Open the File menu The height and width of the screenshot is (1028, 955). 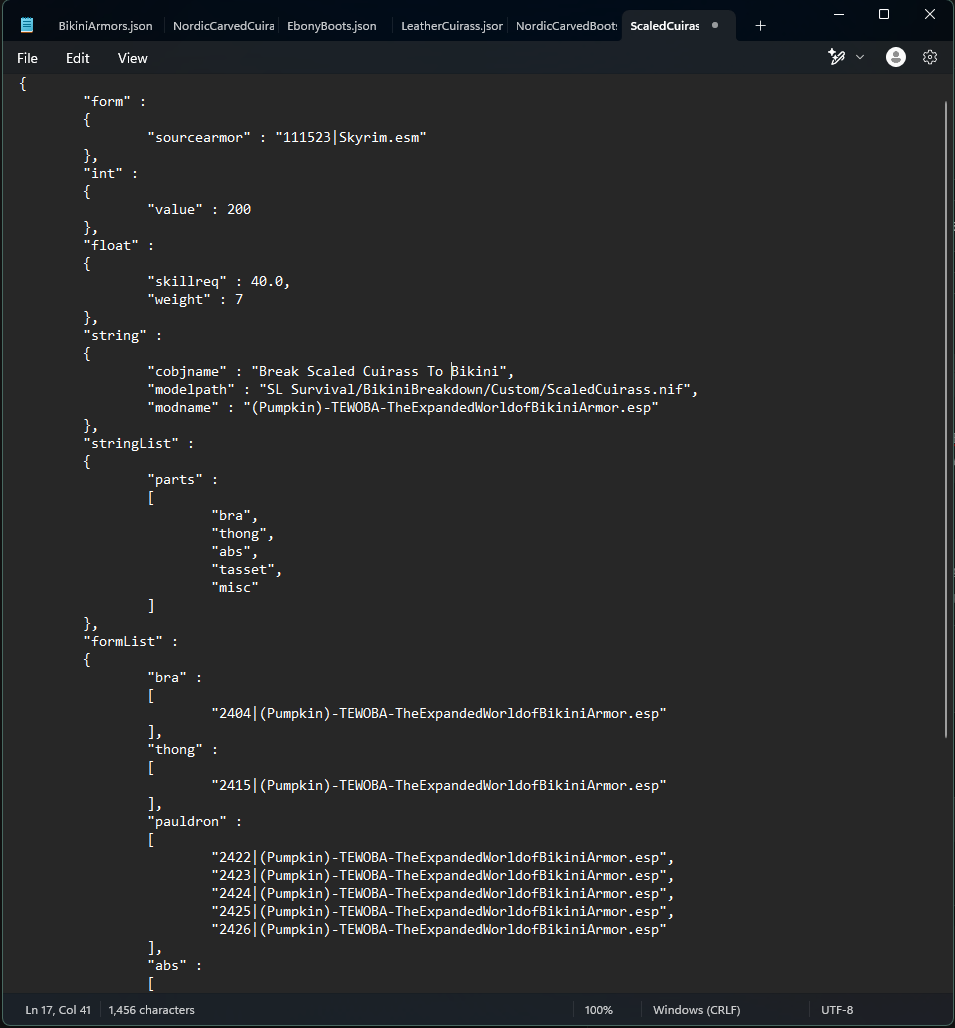coord(28,58)
